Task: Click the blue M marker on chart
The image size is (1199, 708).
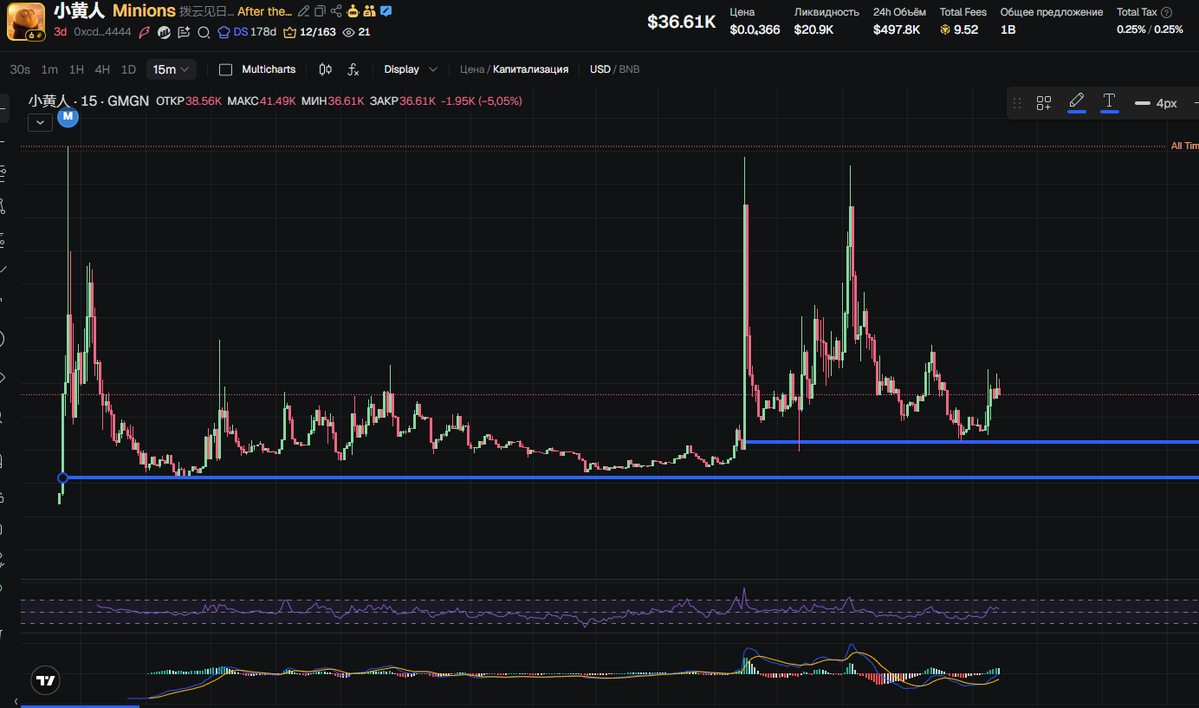Action: (68, 116)
